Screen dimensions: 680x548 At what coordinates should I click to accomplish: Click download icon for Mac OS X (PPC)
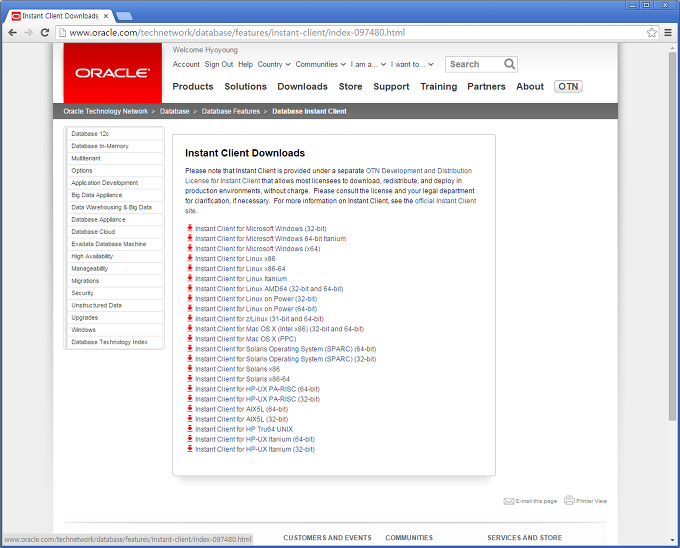tap(190, 338)
